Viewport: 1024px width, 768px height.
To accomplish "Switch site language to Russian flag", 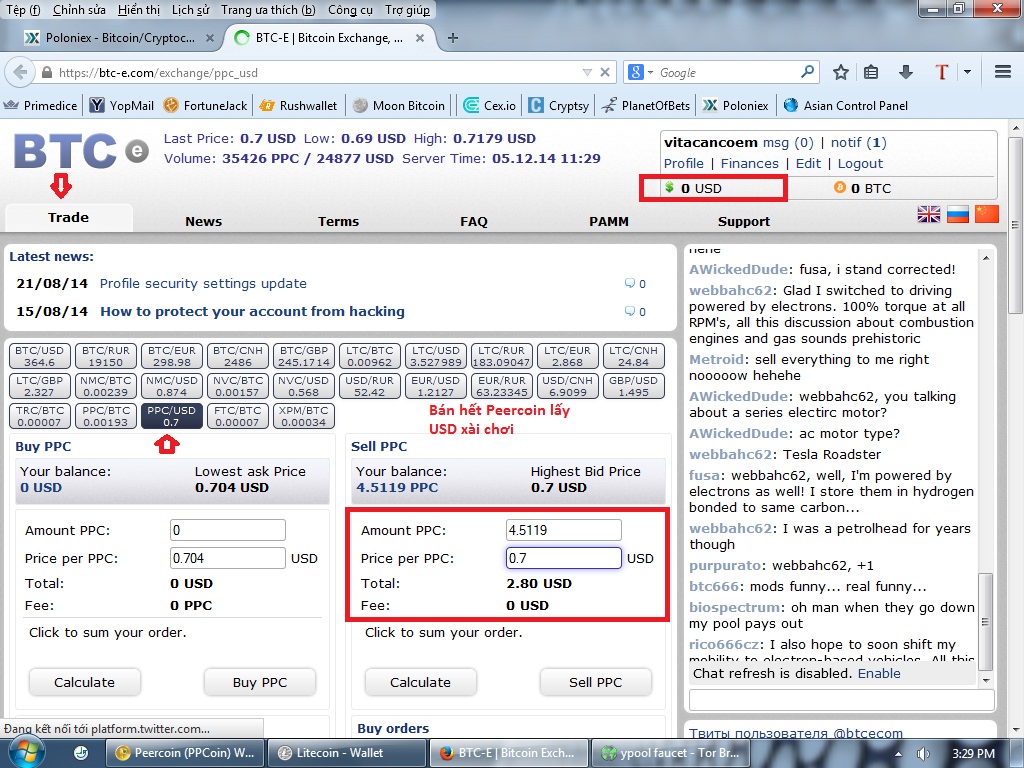I will pyautogui.click(x=957, y=214).
